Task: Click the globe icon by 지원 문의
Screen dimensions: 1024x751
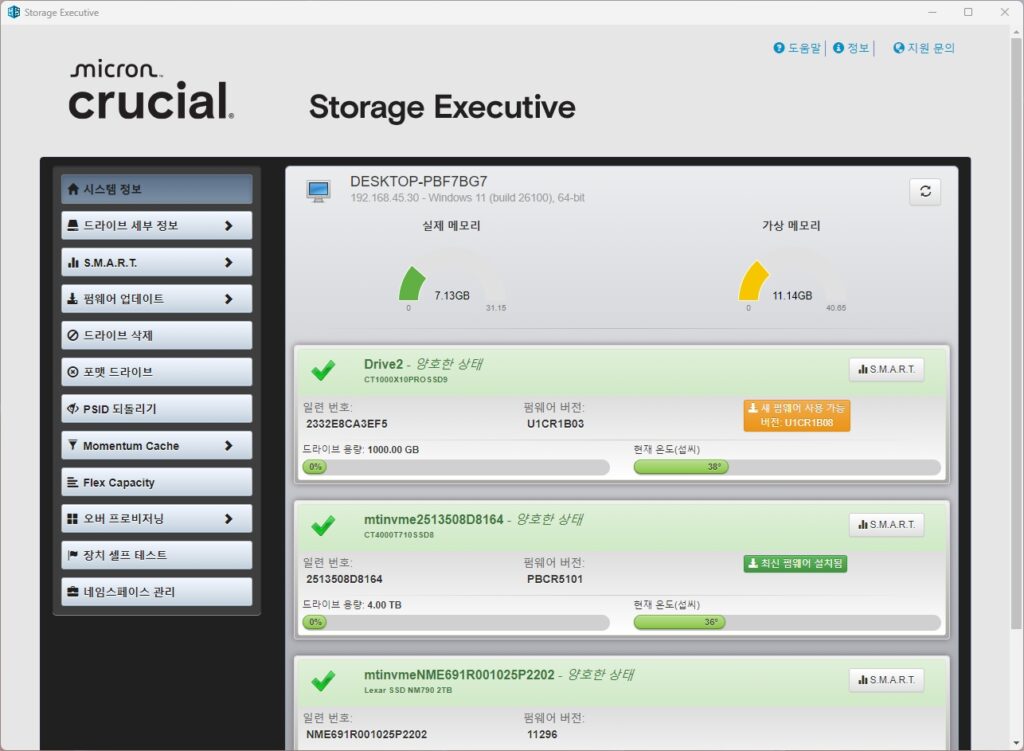Action: click(899, 48)
